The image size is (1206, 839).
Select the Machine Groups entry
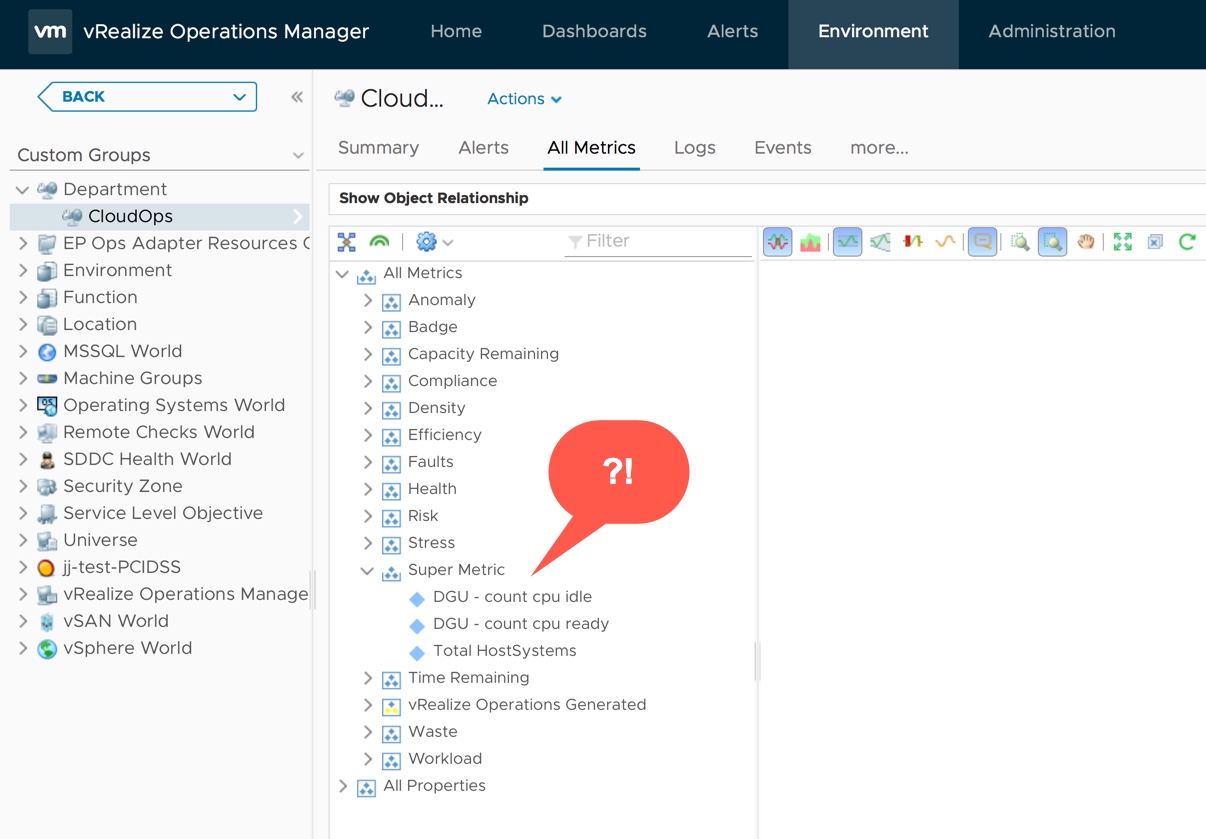132,379
